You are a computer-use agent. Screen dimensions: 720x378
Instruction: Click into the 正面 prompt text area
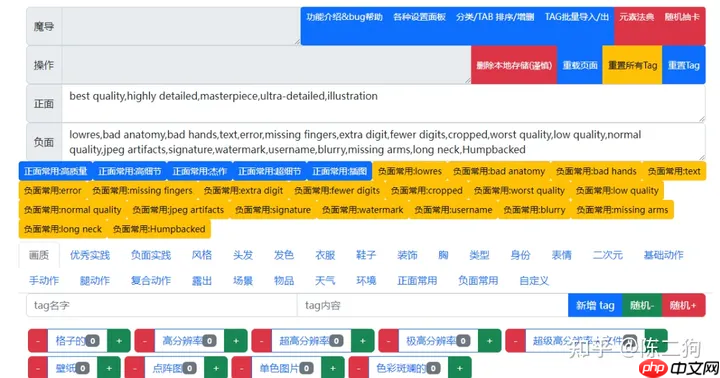[x=383, y=103]
